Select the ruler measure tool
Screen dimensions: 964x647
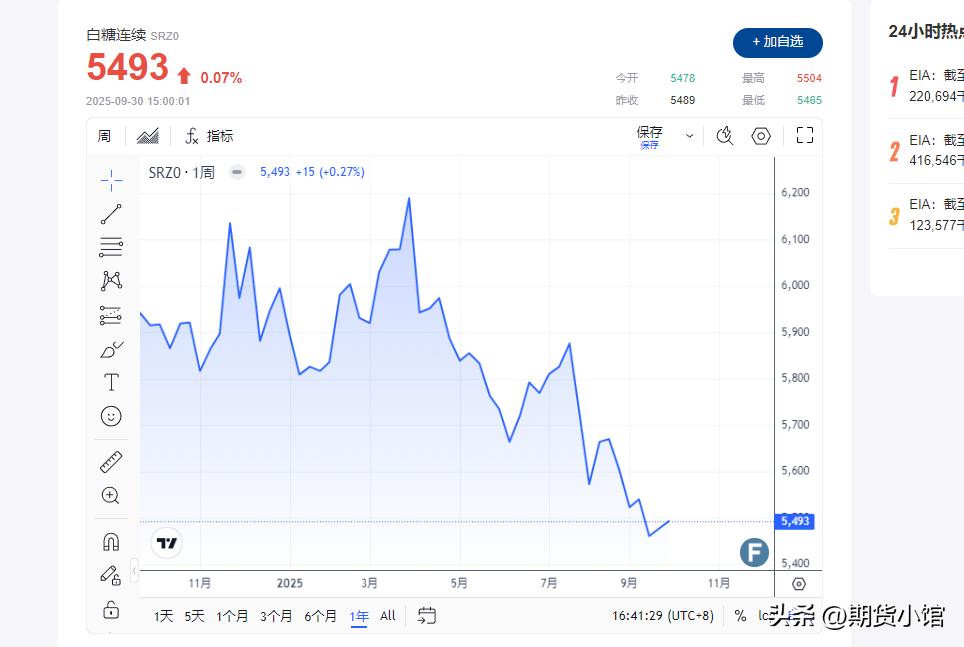tap(111, 463)
